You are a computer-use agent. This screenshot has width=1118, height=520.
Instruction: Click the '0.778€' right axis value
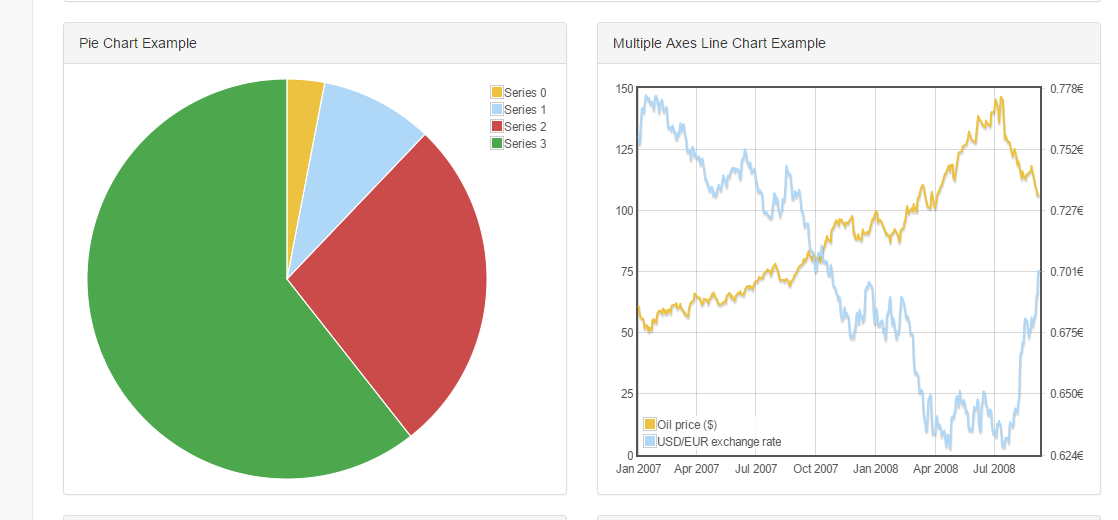(1067, 88)
